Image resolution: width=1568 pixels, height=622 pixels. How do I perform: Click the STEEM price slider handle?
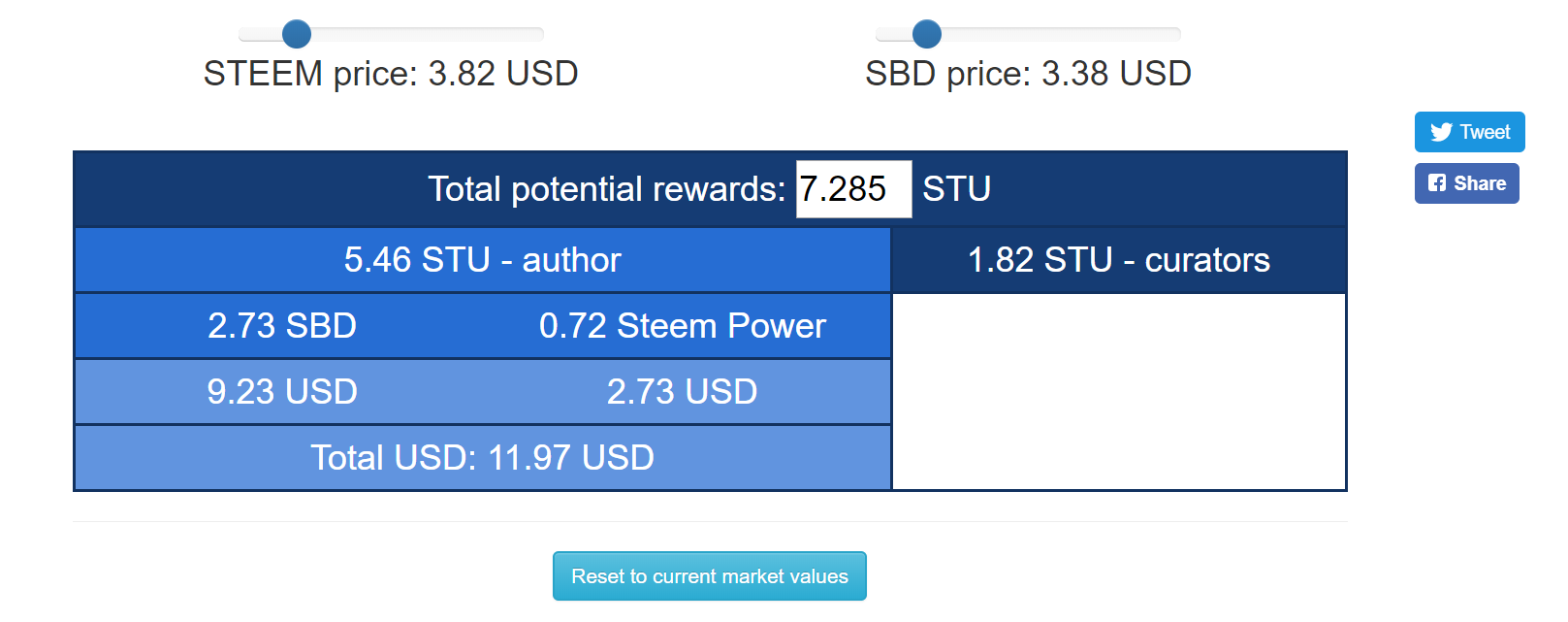point(297,34)
